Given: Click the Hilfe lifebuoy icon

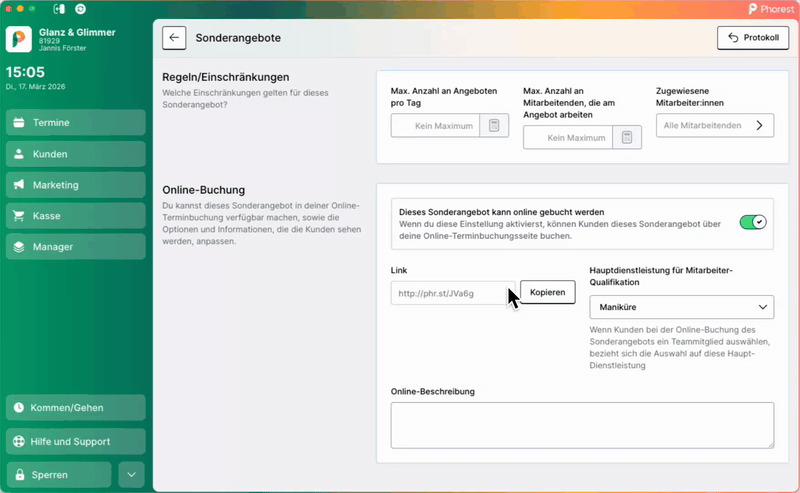Looking at the screenshot, I should (19, 441).
